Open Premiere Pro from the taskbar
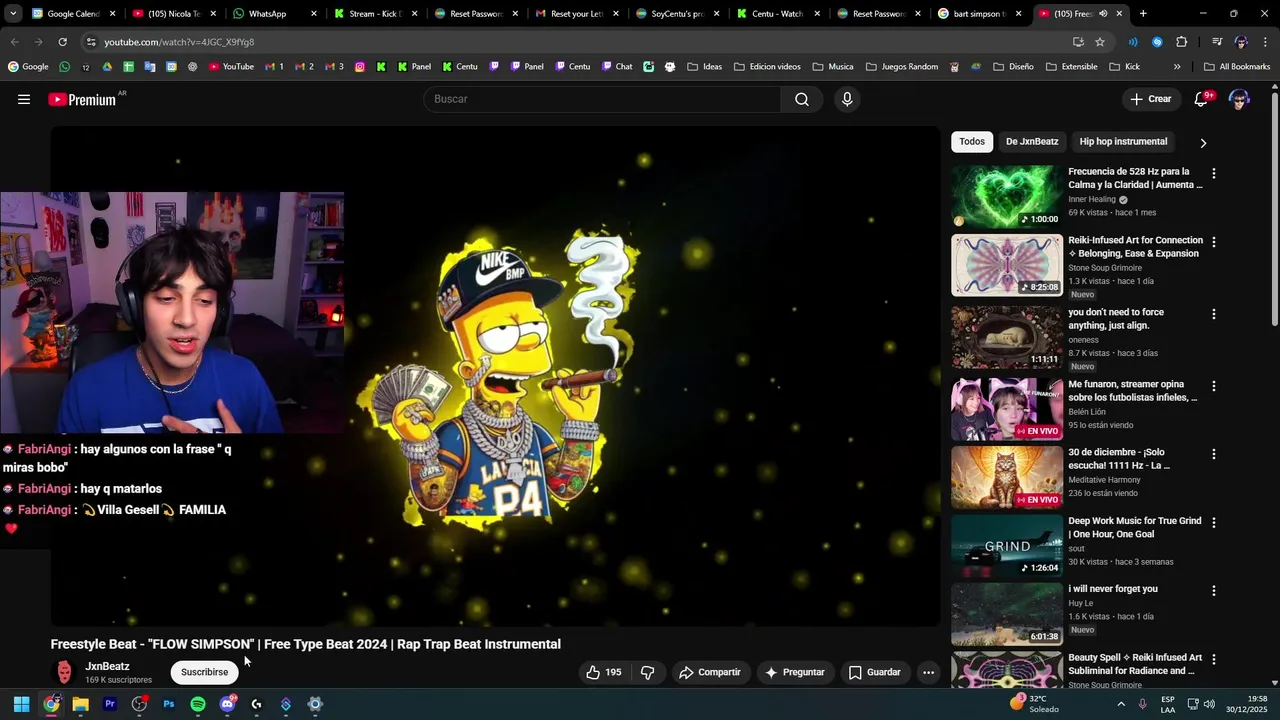Screen dimensions: 1280x720 point(110,704)
